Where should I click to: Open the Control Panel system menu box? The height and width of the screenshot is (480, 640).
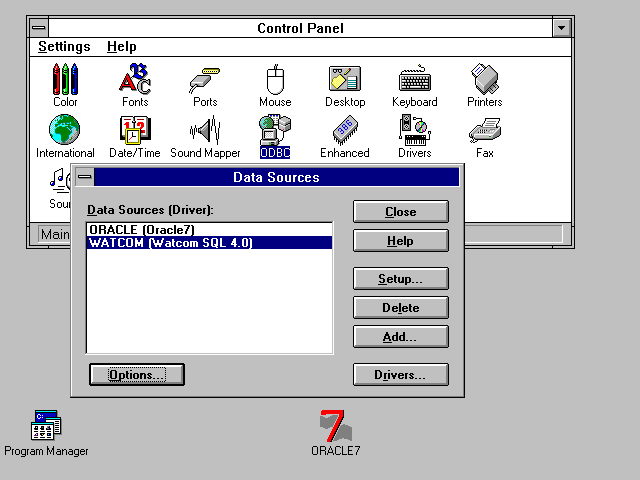37,28
